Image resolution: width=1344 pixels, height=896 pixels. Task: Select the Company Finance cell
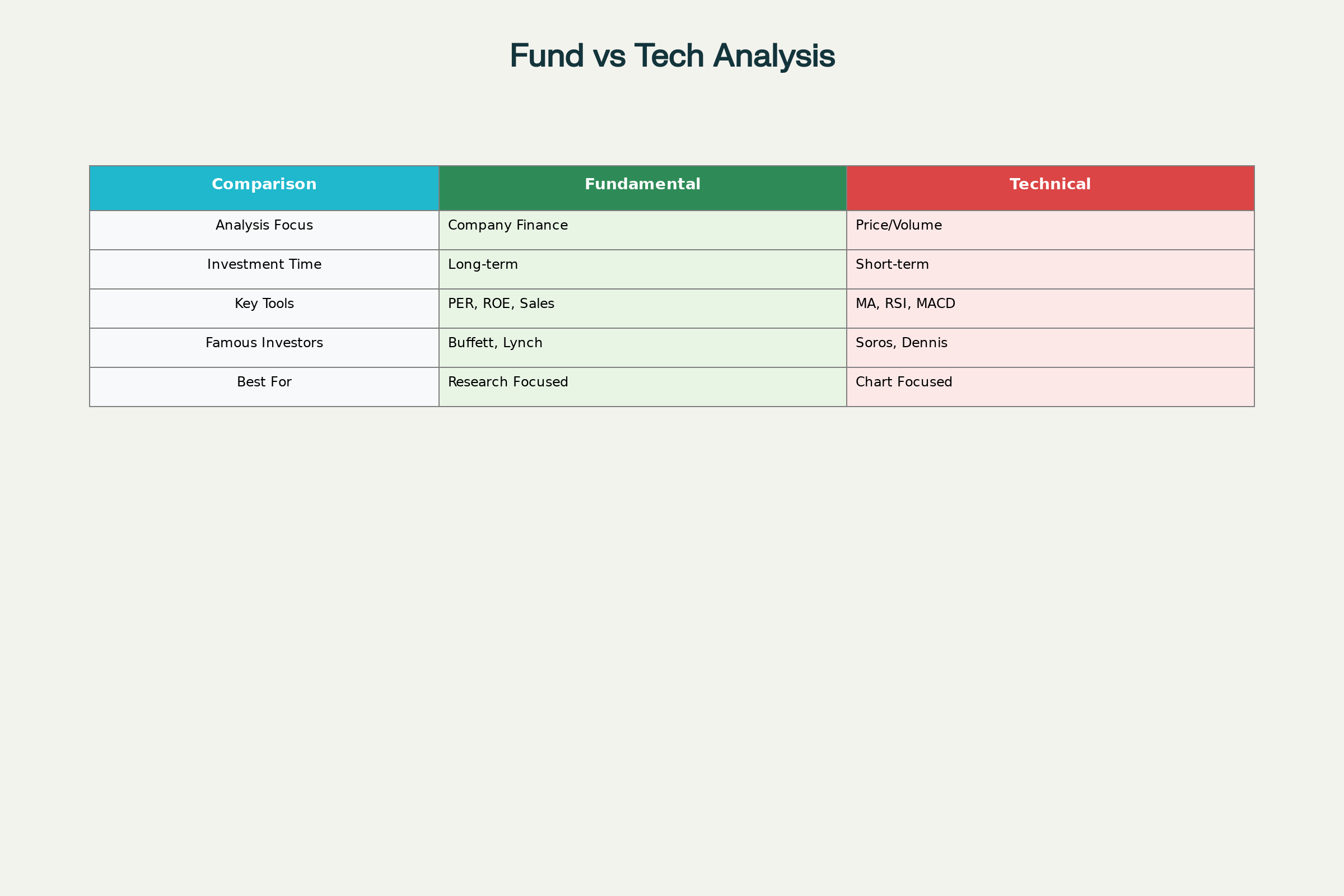(642, 230)
